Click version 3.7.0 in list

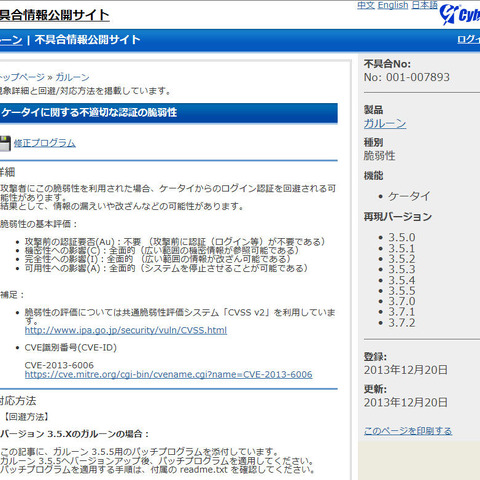click(402, 301)
